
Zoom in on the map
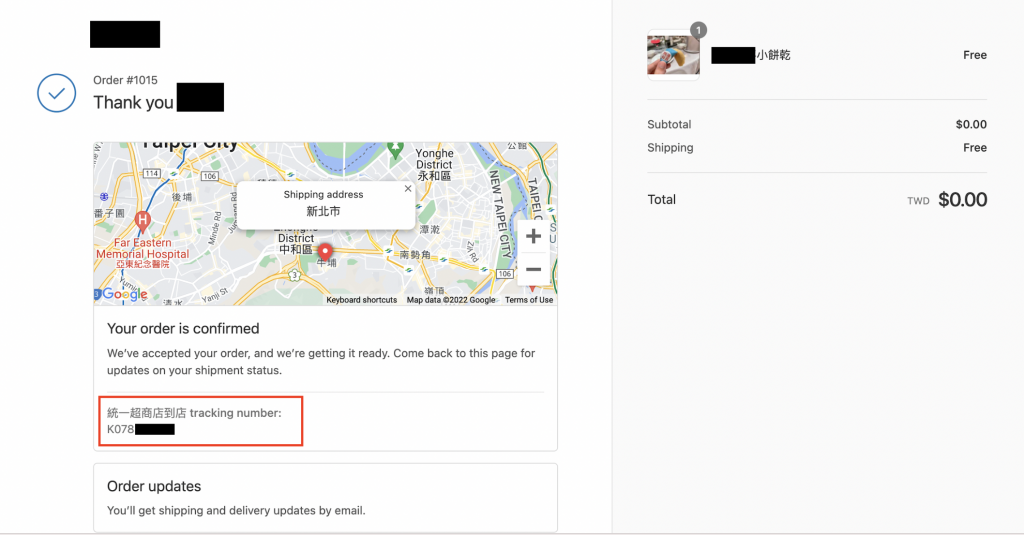click(x=533, y=236)
